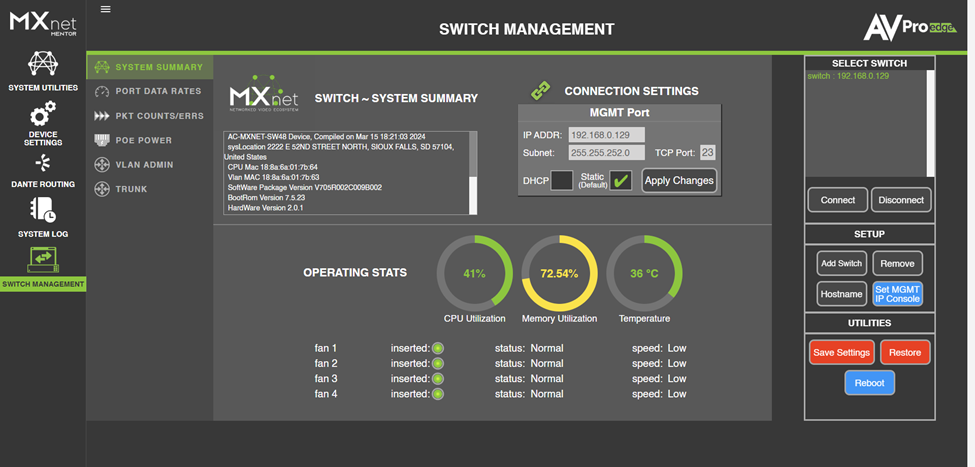Click the Hostname button

tap(841, 294)
